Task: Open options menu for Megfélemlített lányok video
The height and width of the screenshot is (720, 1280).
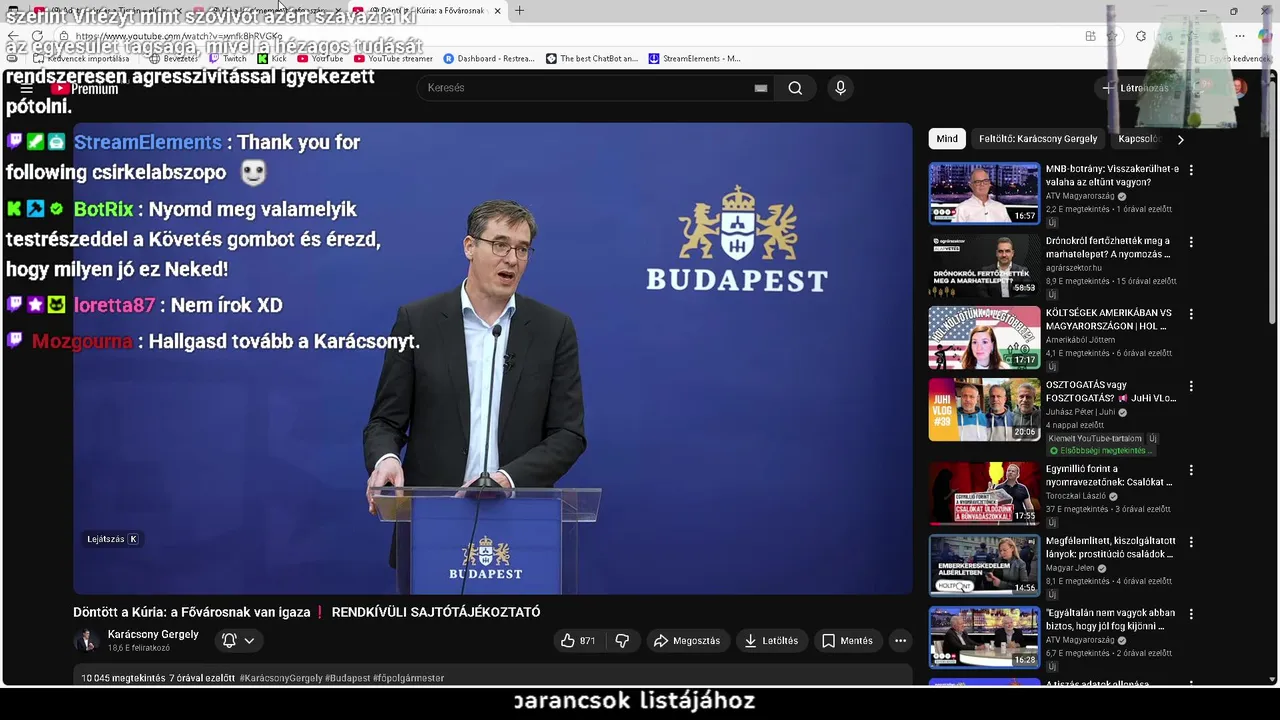Action: [1191, 542]
